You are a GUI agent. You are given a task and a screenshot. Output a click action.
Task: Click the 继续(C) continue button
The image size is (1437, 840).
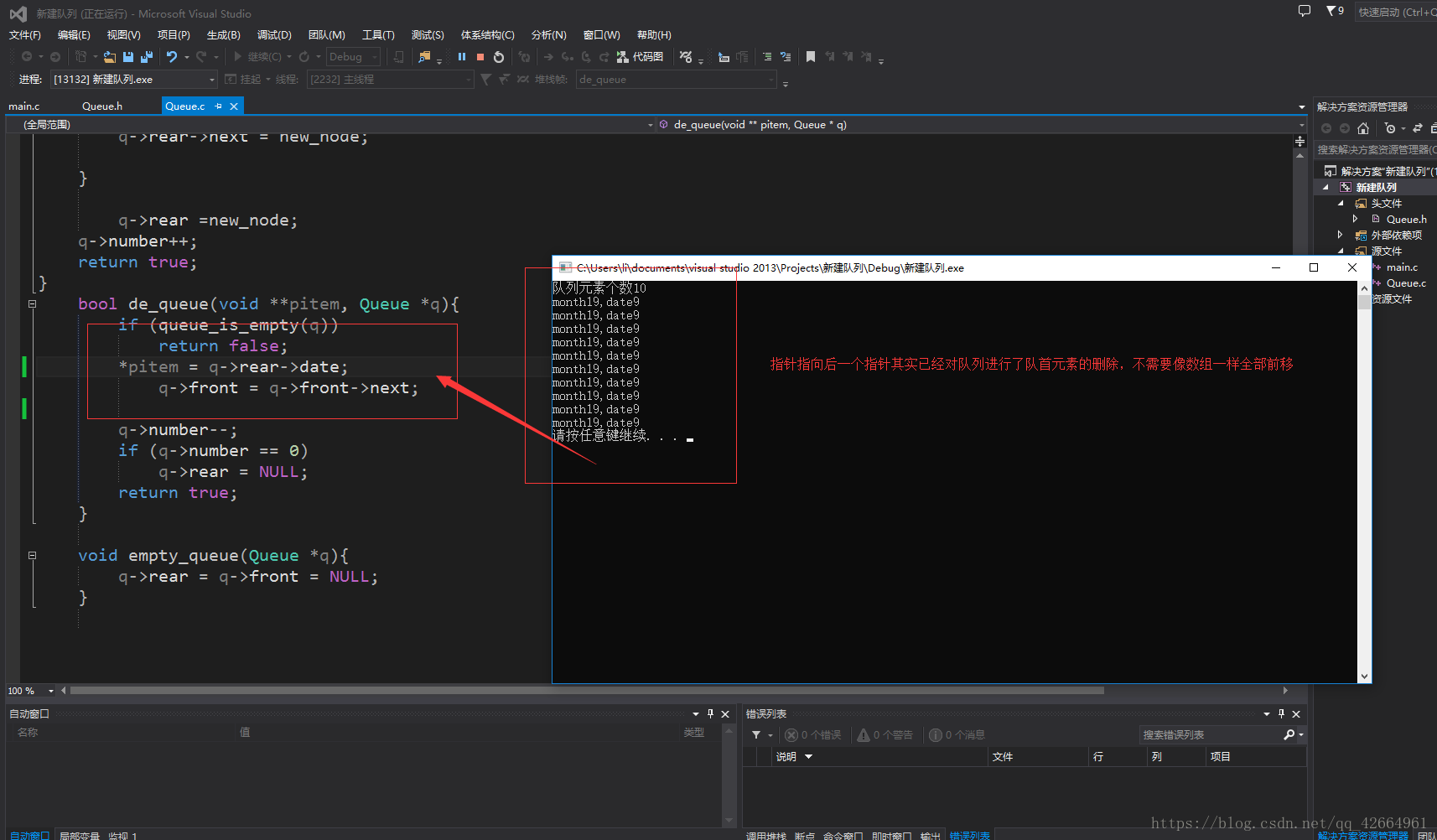click(258, 57)
